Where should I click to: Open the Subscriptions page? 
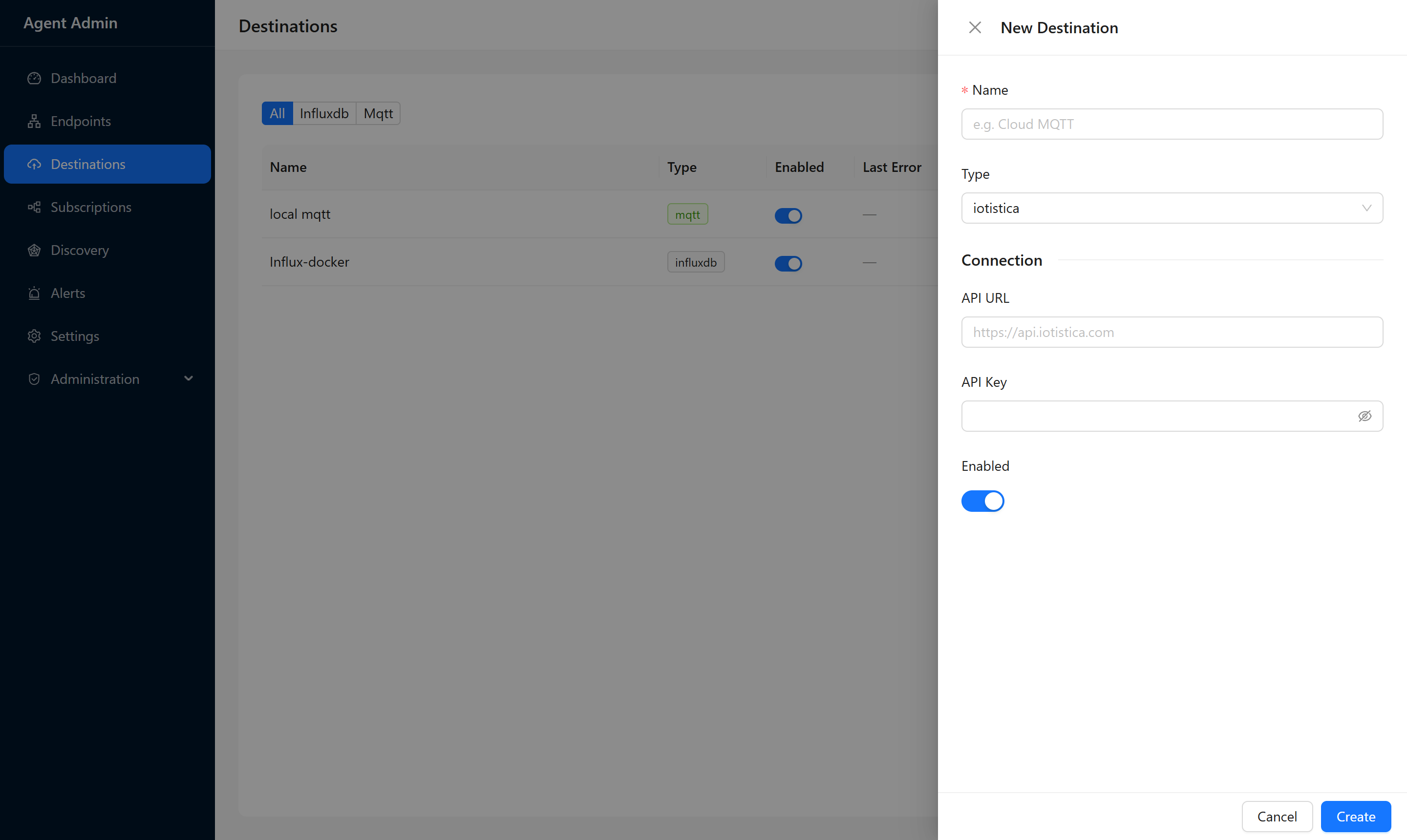(107, 207)
